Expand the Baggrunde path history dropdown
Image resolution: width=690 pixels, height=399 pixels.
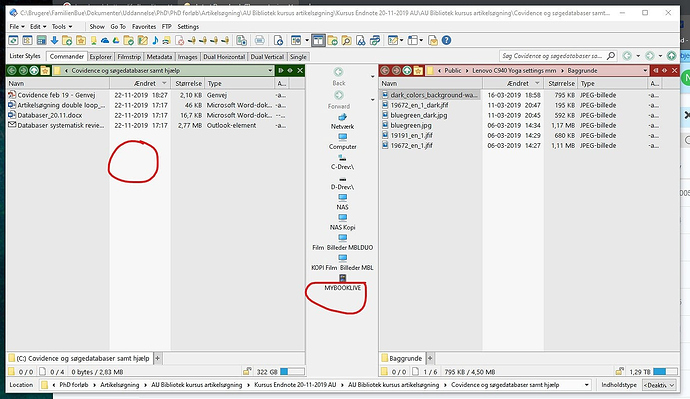pos(645,70)
